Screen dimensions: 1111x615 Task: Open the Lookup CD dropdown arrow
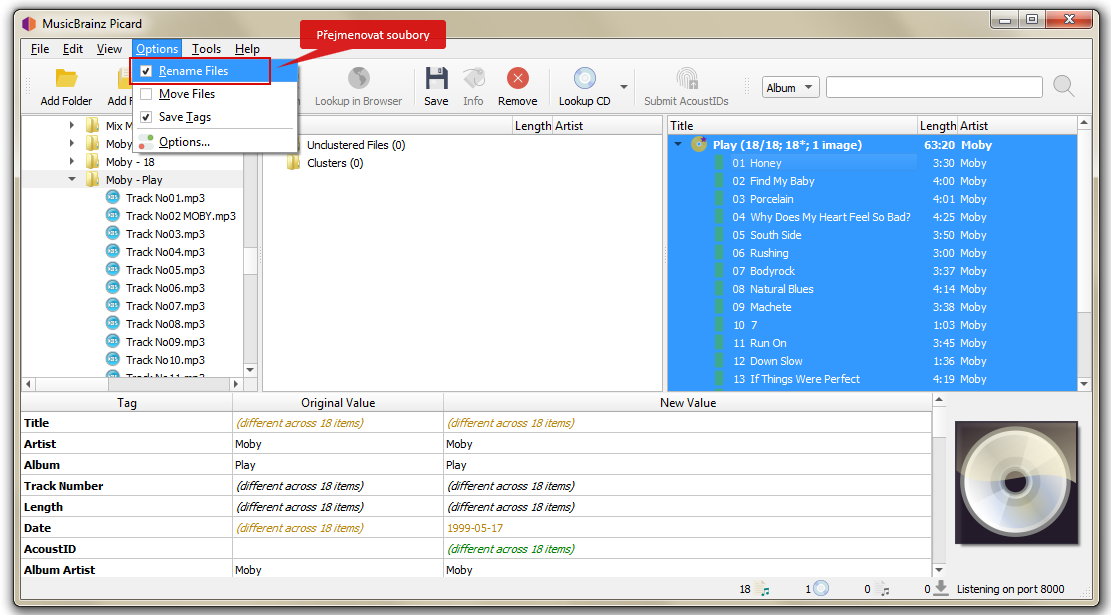[624, 87]
